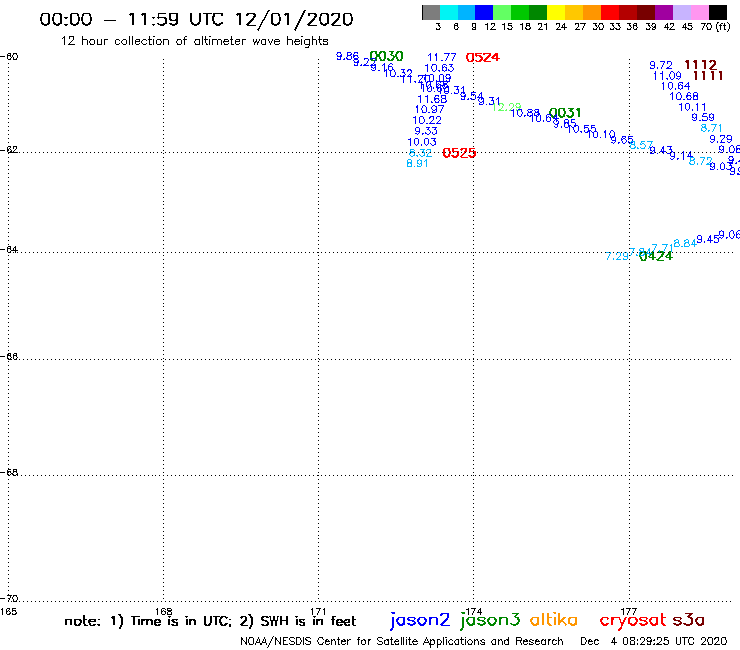
Task: Click the (ft) unit label of the scale
Action: coord(723,27)
